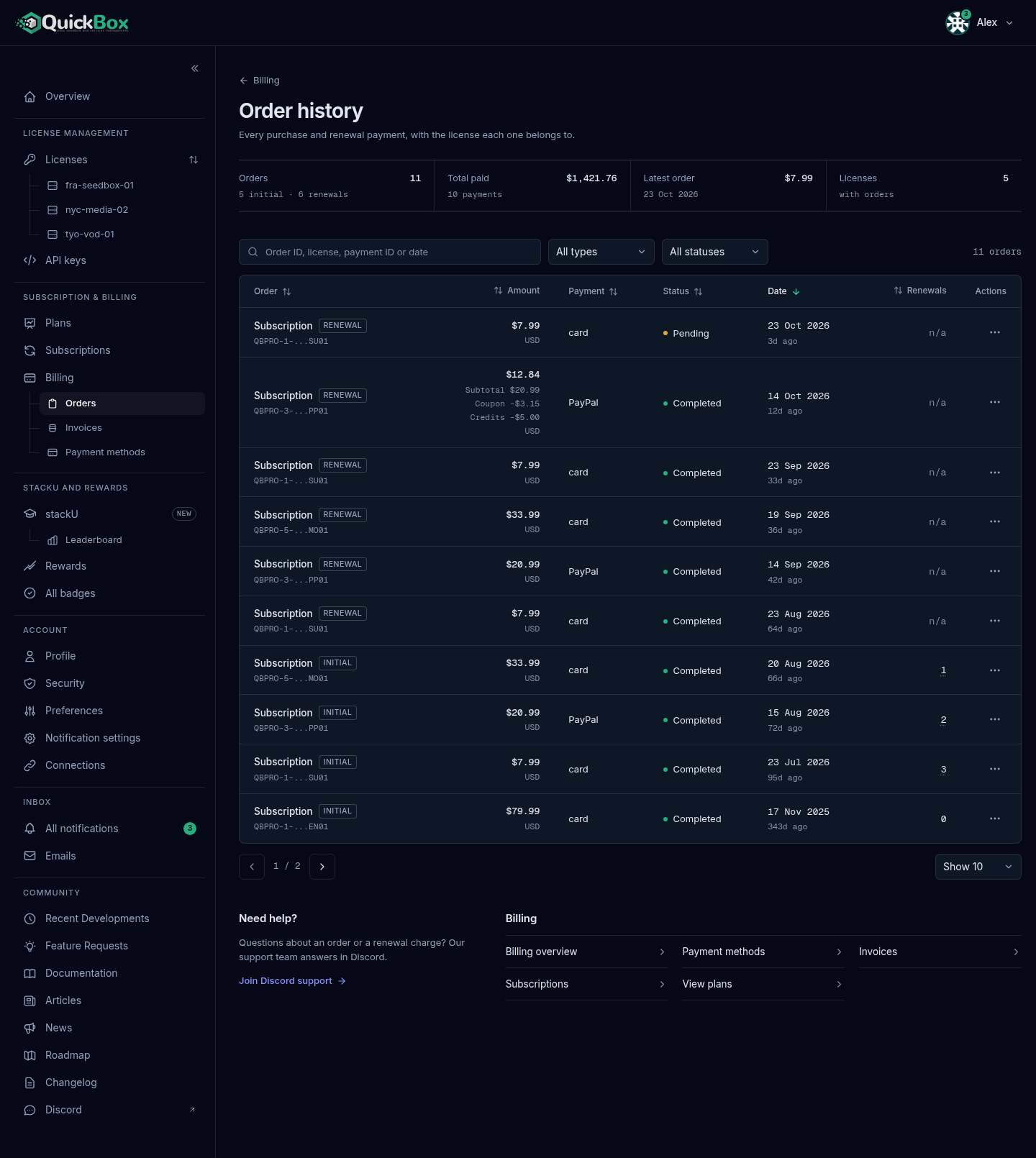Go to previous page of orders
The height and width of the screenshot is (1158, 1036).
(x=252, y=867)
